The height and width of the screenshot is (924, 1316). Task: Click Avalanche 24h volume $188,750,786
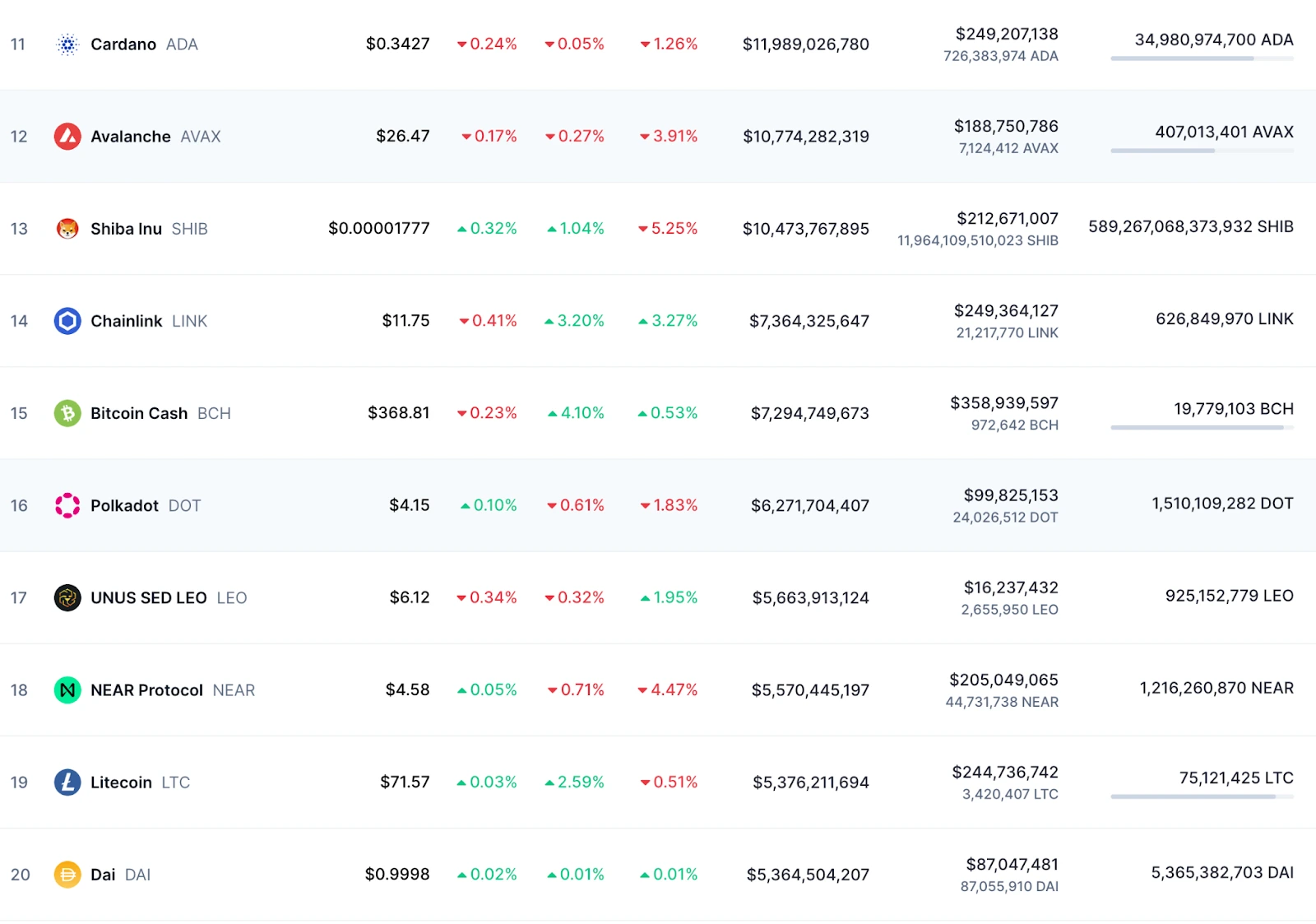click(1006, 126)
